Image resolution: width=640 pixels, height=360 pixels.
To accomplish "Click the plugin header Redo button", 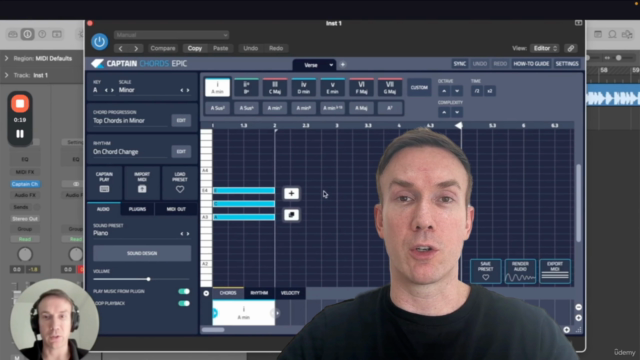I will 276,48.
